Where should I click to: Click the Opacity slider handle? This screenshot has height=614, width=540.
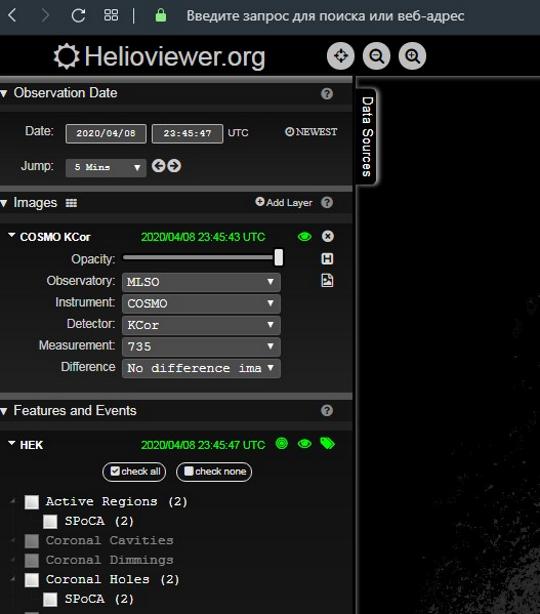278,258
